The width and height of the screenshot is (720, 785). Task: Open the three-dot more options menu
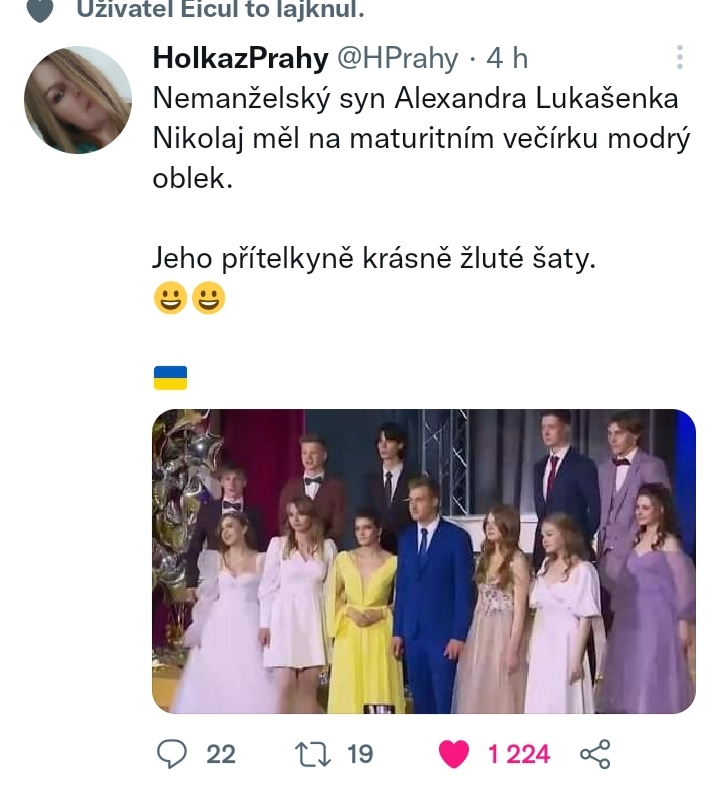pos(680,57)
